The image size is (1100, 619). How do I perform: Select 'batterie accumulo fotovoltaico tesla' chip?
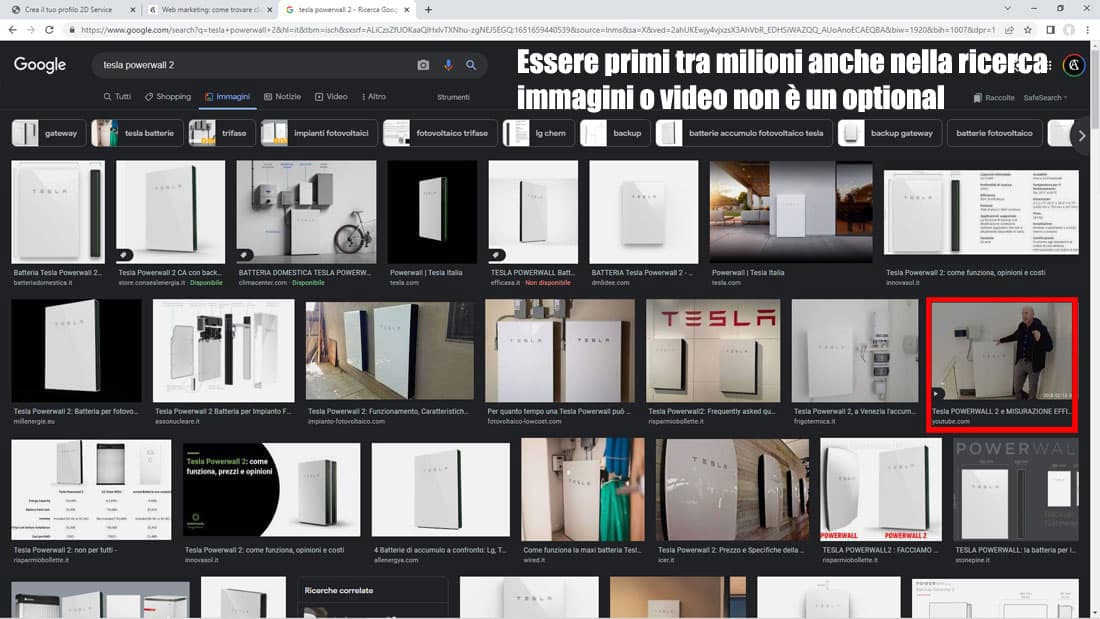pyautogui.click(x=744, y=133)
